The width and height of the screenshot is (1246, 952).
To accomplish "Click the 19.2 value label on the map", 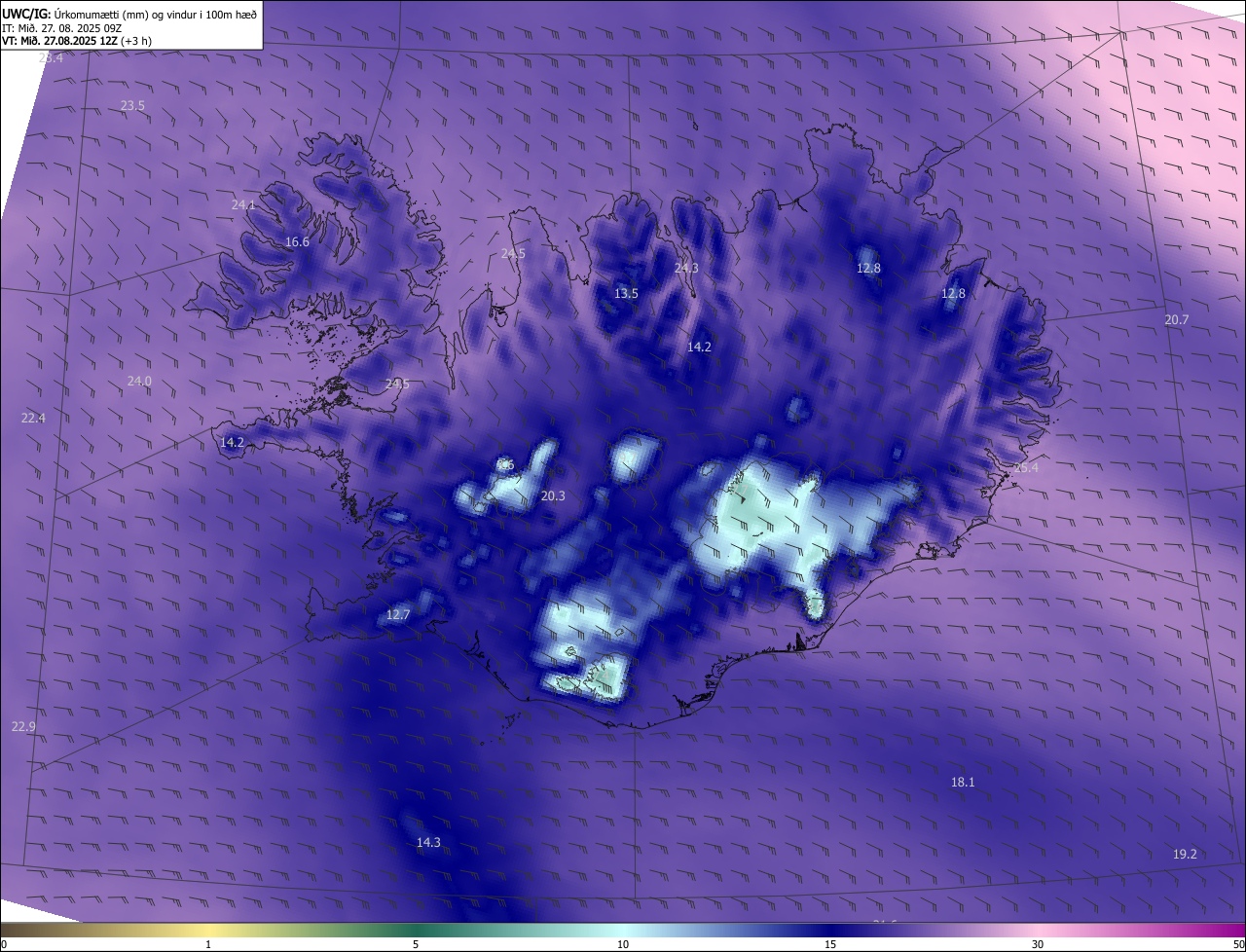I will [1185, 854].
